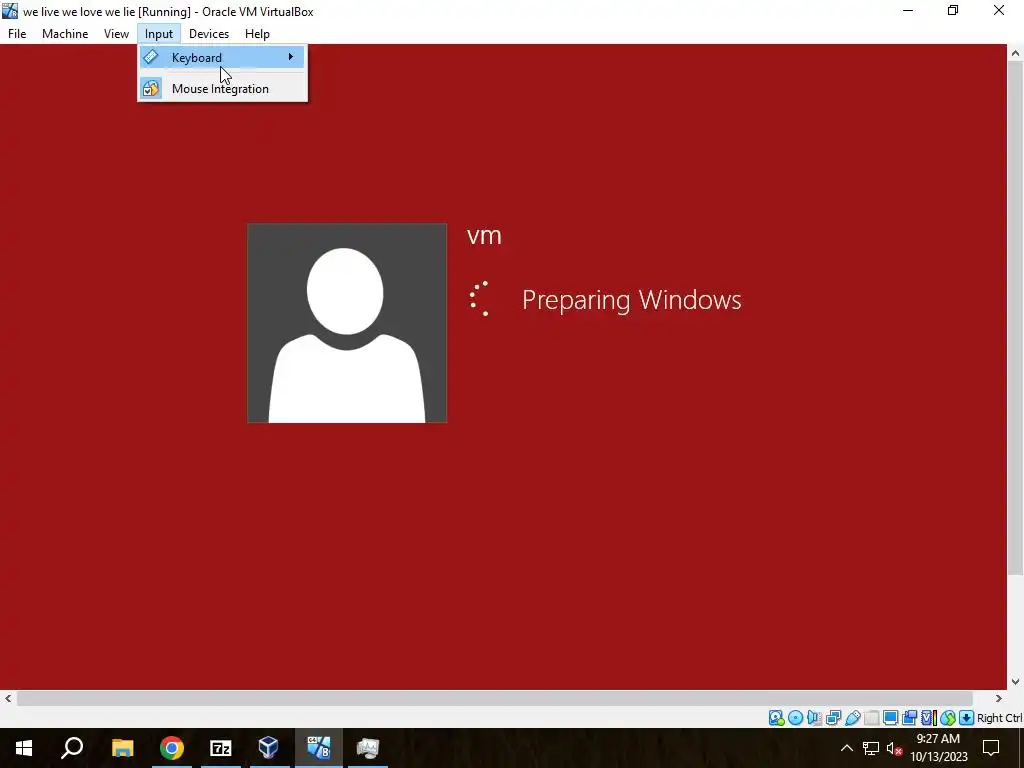Image resolution: width=1024 pixels, height=768 pixels.
Task: Click the hard disk activity status icon
Action: tap(776, 718)
